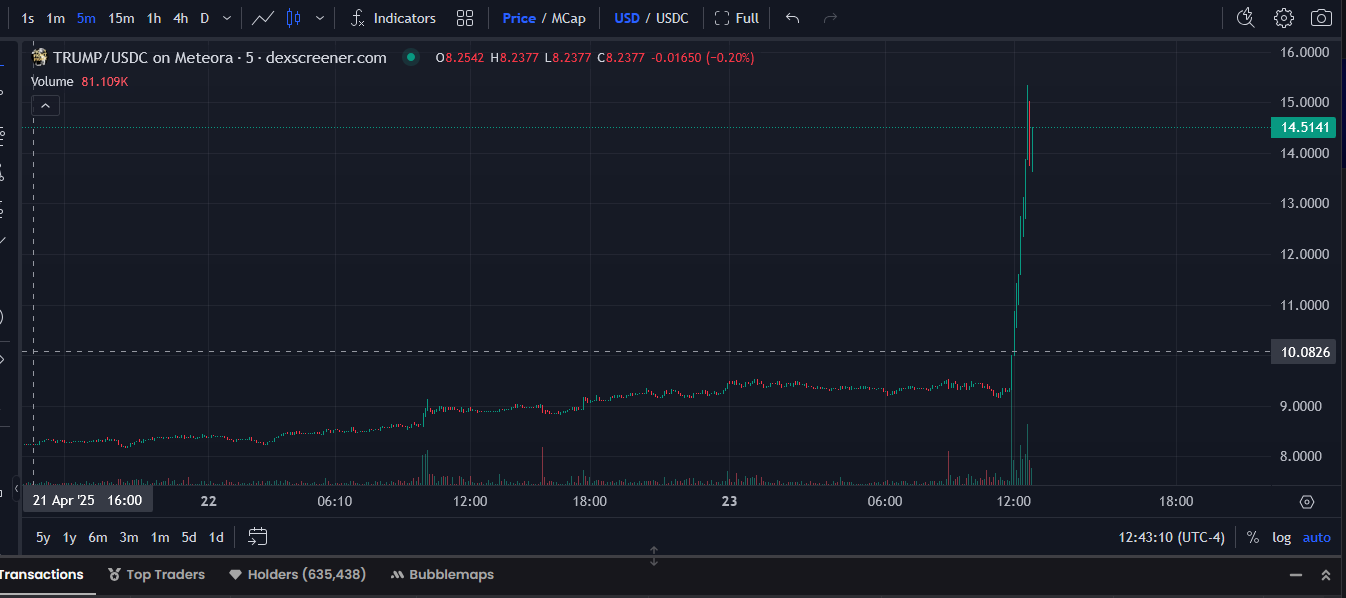Set date range to 1d
The image size is (1346, 598).
click(216, 537)
